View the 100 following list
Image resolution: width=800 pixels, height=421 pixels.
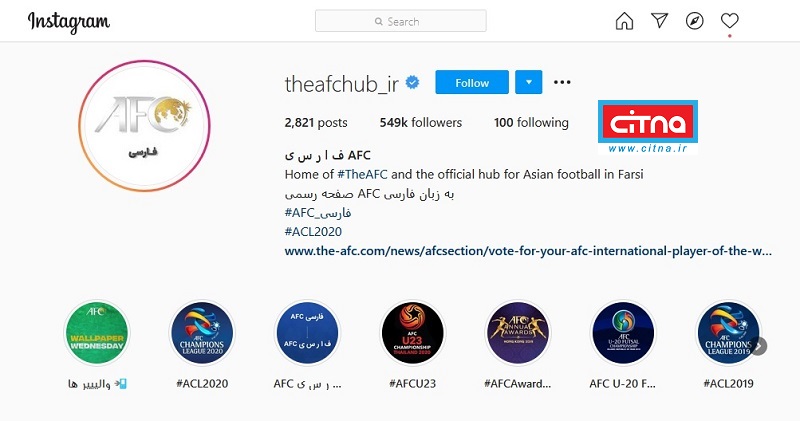tap(531, 122)
